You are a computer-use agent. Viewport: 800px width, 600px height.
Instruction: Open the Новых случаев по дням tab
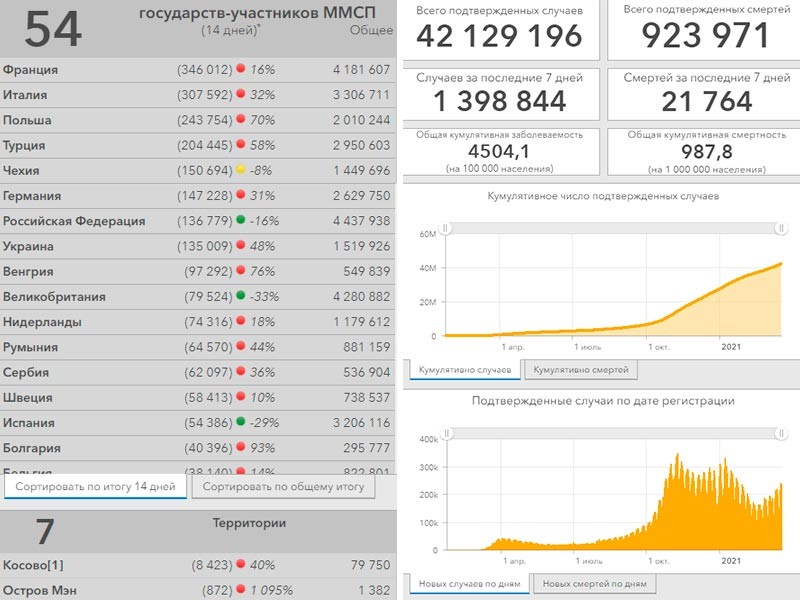coord(468,584)
